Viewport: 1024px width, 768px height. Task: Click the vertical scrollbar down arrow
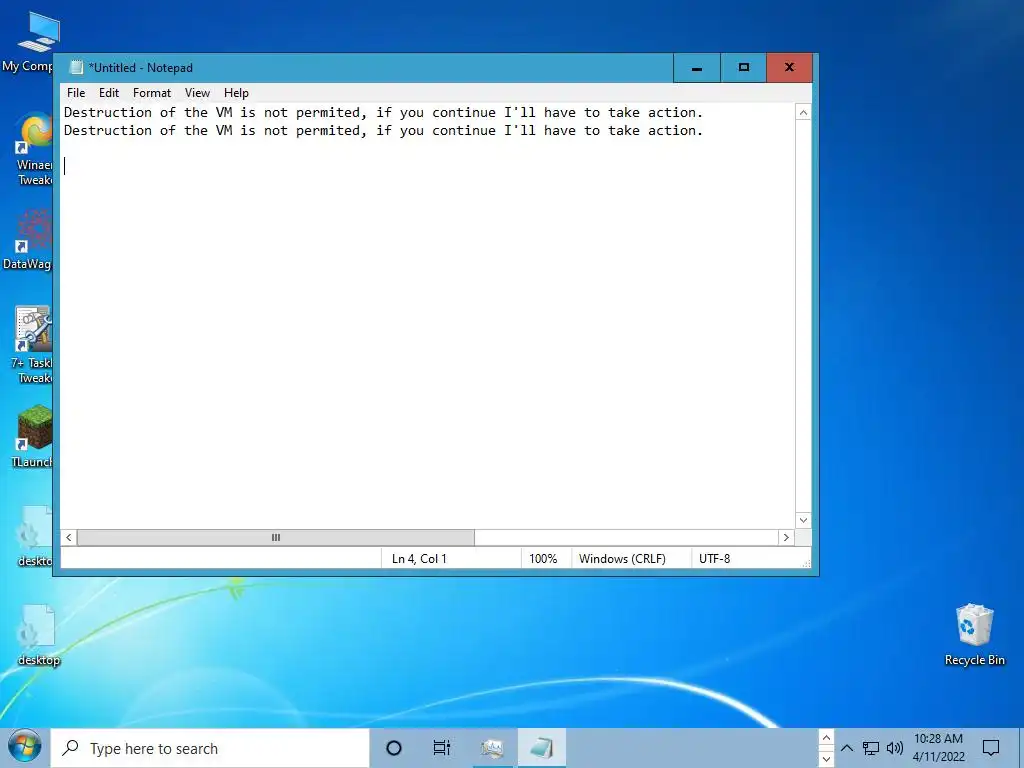[803, 520]
